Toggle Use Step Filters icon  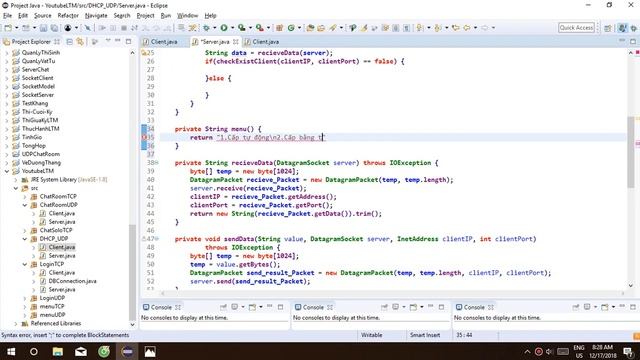click(192, 28)
